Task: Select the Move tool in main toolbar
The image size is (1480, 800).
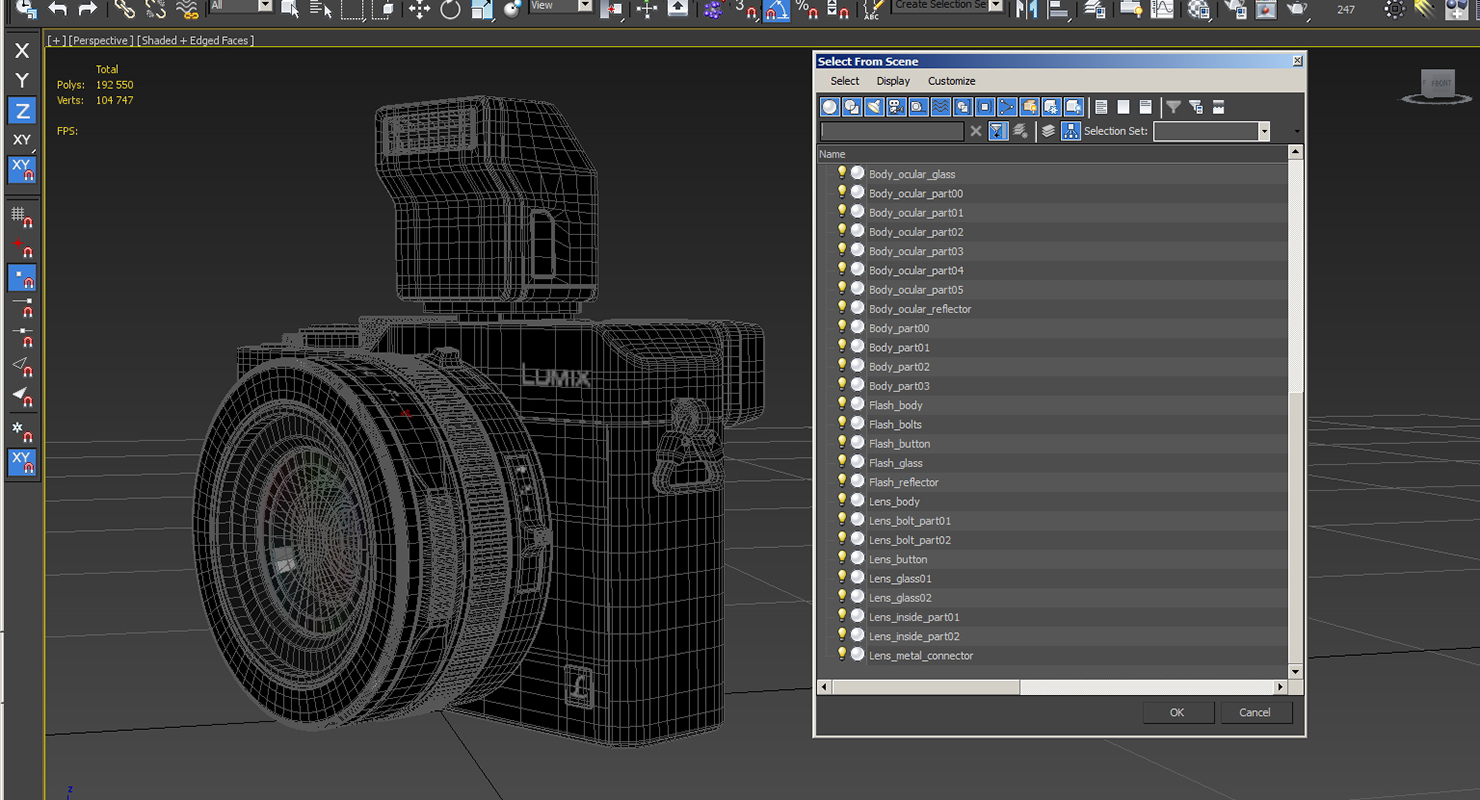Action: click(419, 9)
